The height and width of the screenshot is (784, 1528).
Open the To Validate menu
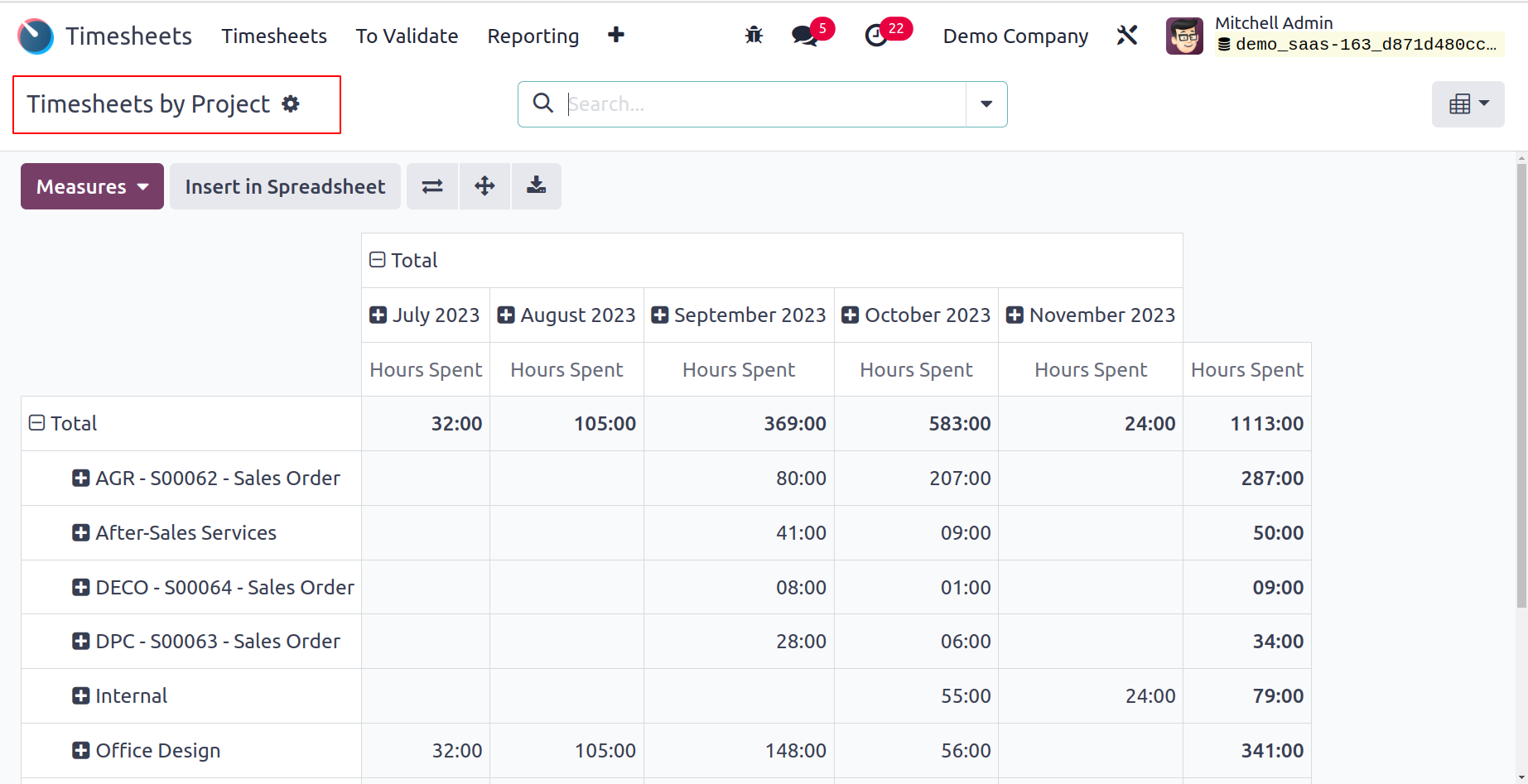tap(407, 36)
